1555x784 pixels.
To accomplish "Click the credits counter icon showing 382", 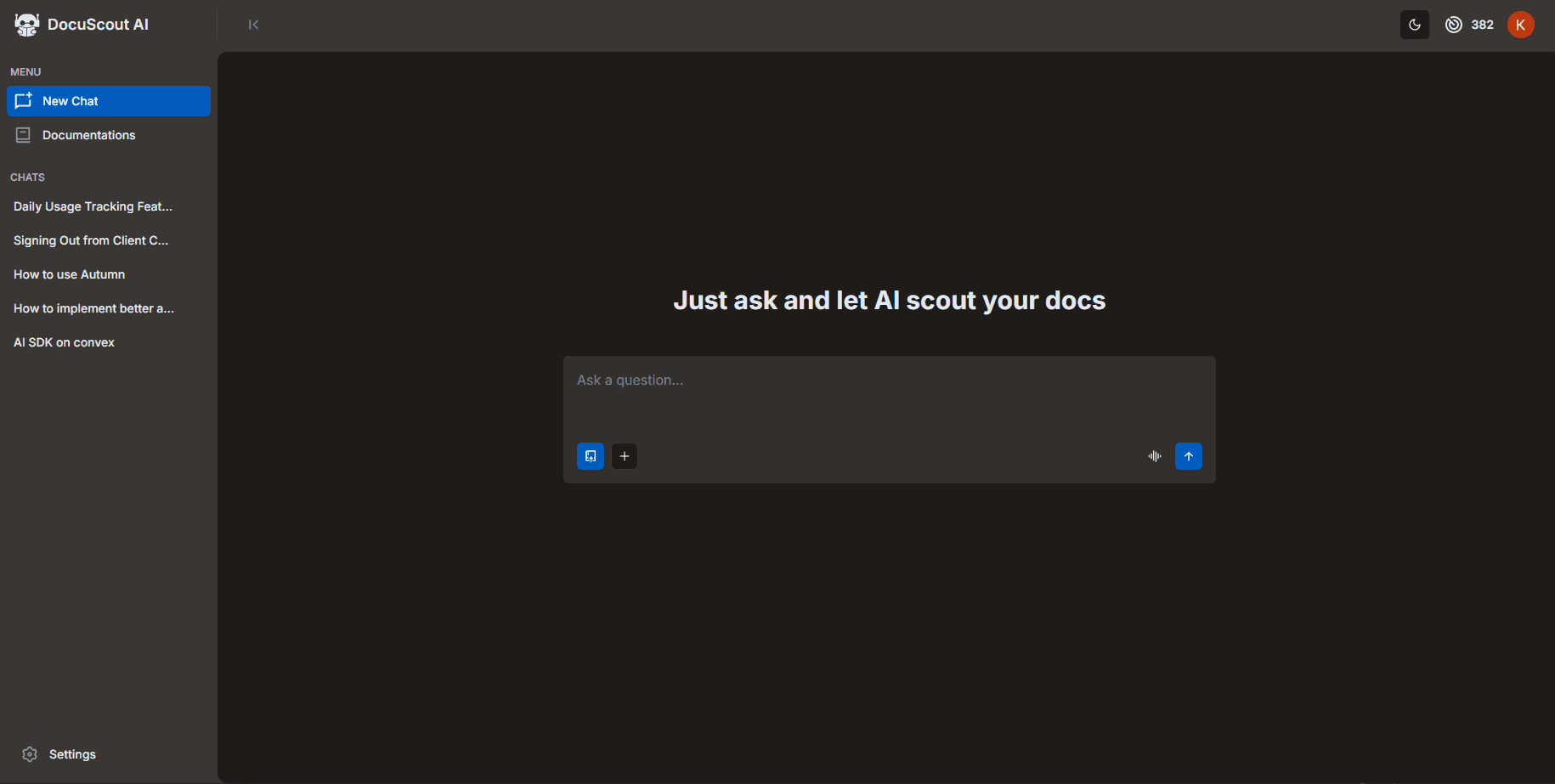I will pos(1454,25).
